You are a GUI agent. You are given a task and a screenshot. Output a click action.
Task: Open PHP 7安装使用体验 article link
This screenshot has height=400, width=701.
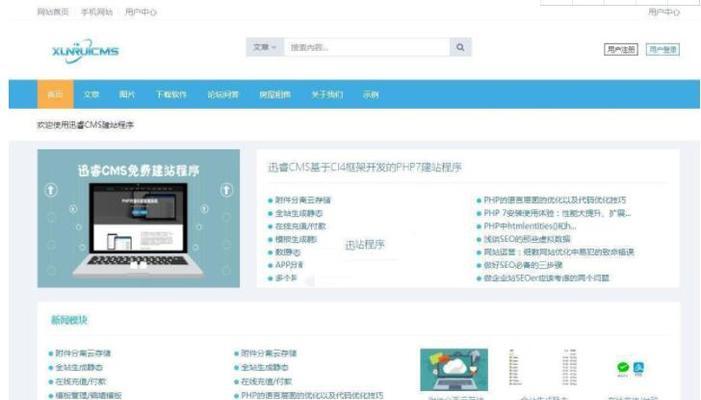coord(557,213)
